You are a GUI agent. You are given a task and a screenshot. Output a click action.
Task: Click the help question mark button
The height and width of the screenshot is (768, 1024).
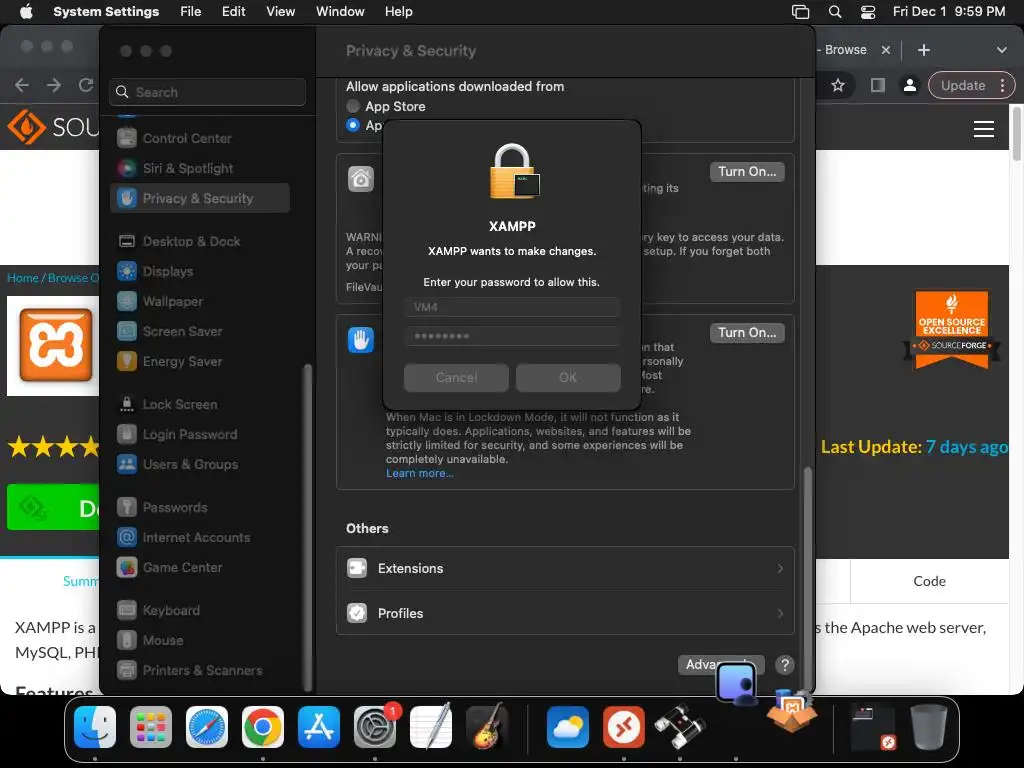click(784, 665)
